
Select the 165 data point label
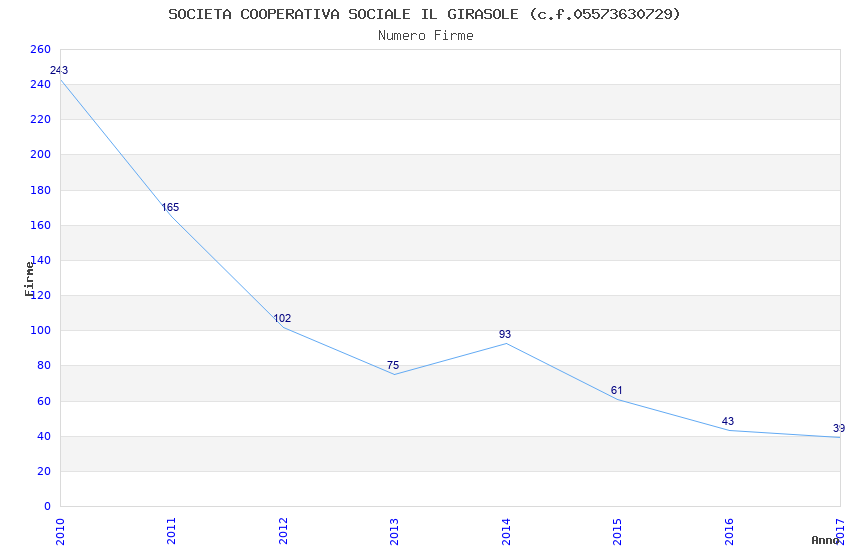(x=170, y=208)
